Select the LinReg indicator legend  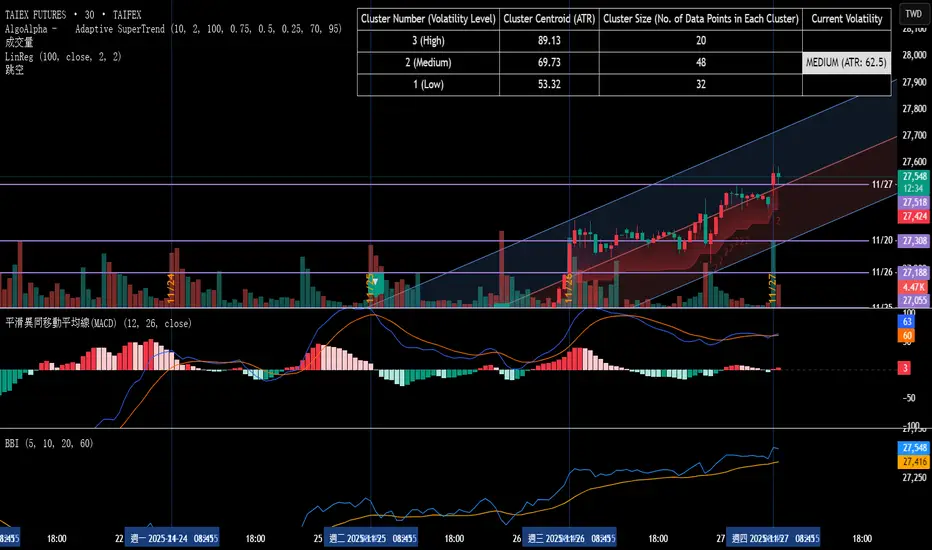pyautogui.click(x=62, y=57)
